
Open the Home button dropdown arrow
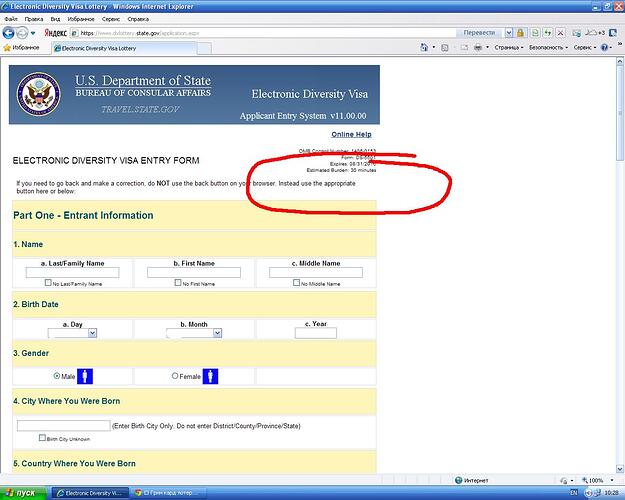click(x=434, y=47)
